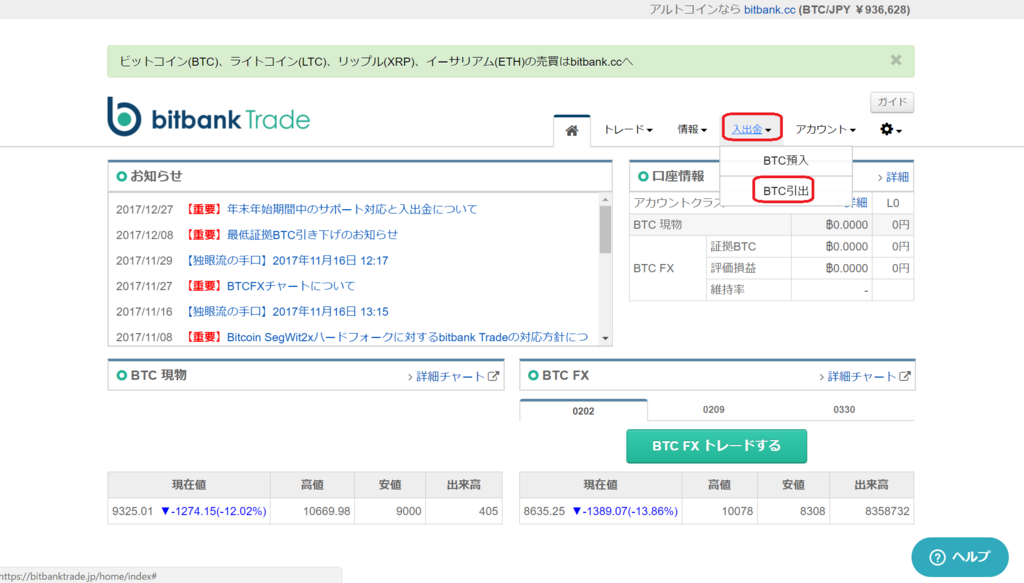
Task: Click the 評価損益 row label
Action: (733, 268)
